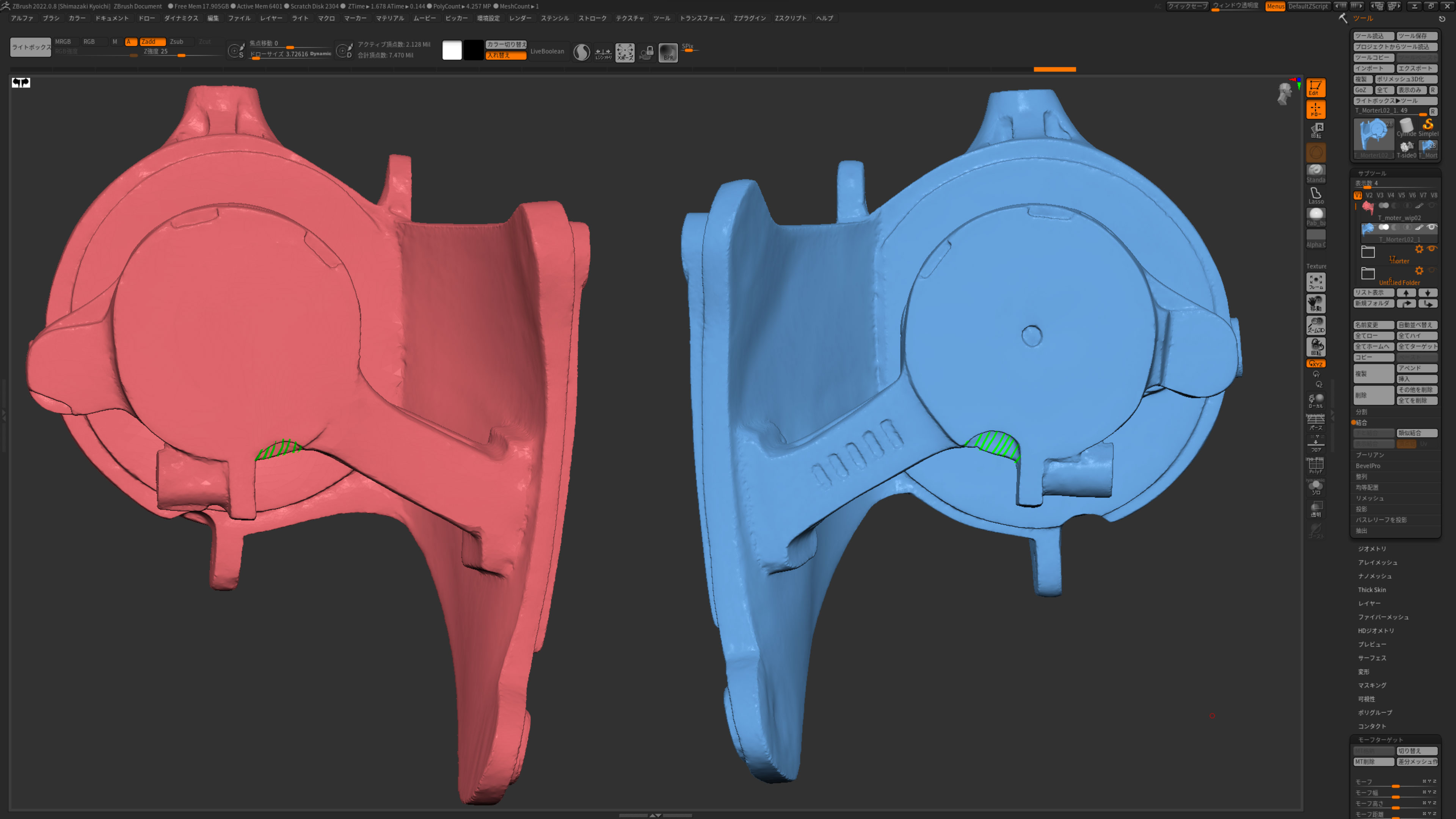
Task: Open settings gear of morter folder
Action: (1419, 249)
